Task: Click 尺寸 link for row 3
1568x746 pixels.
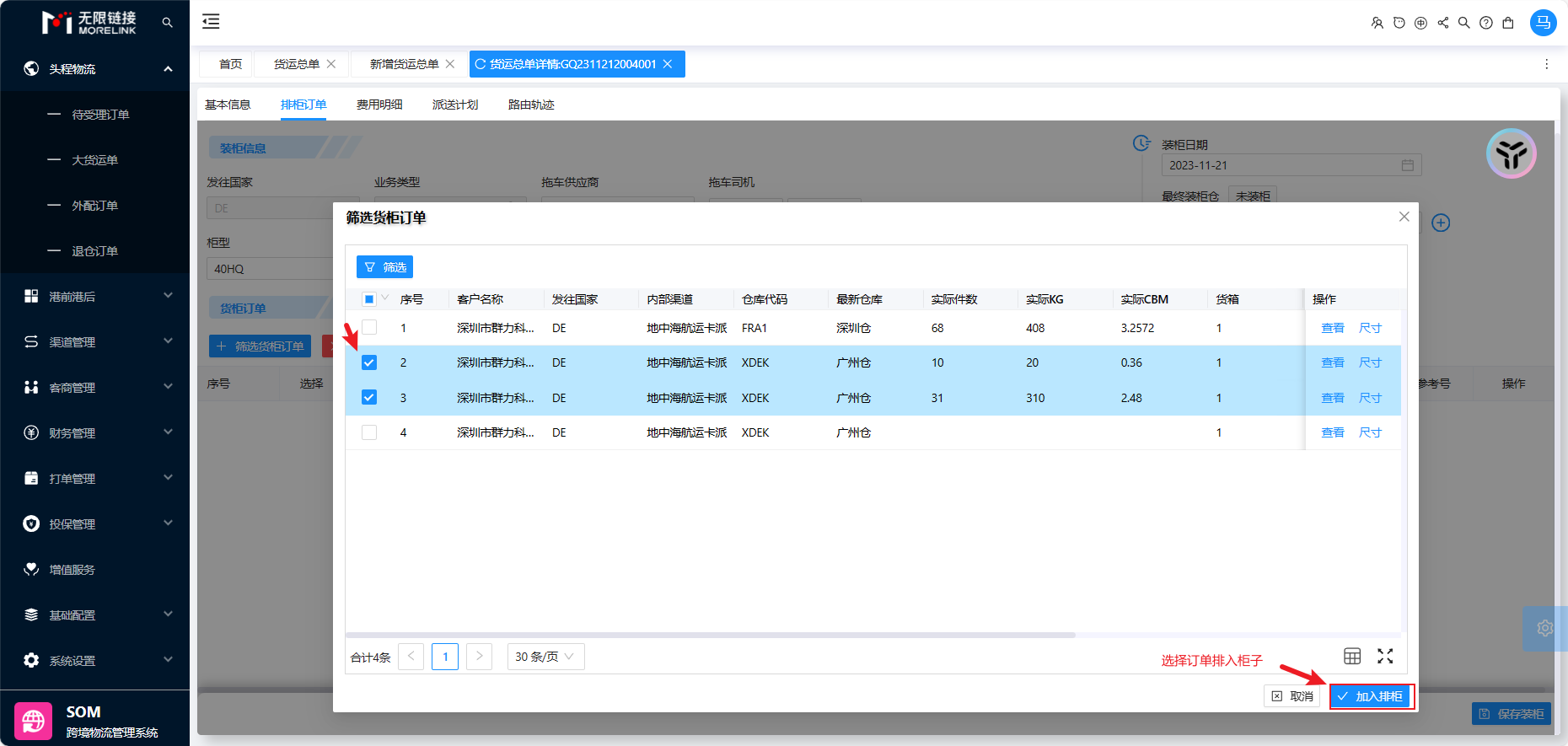Action: [1370, 398]
